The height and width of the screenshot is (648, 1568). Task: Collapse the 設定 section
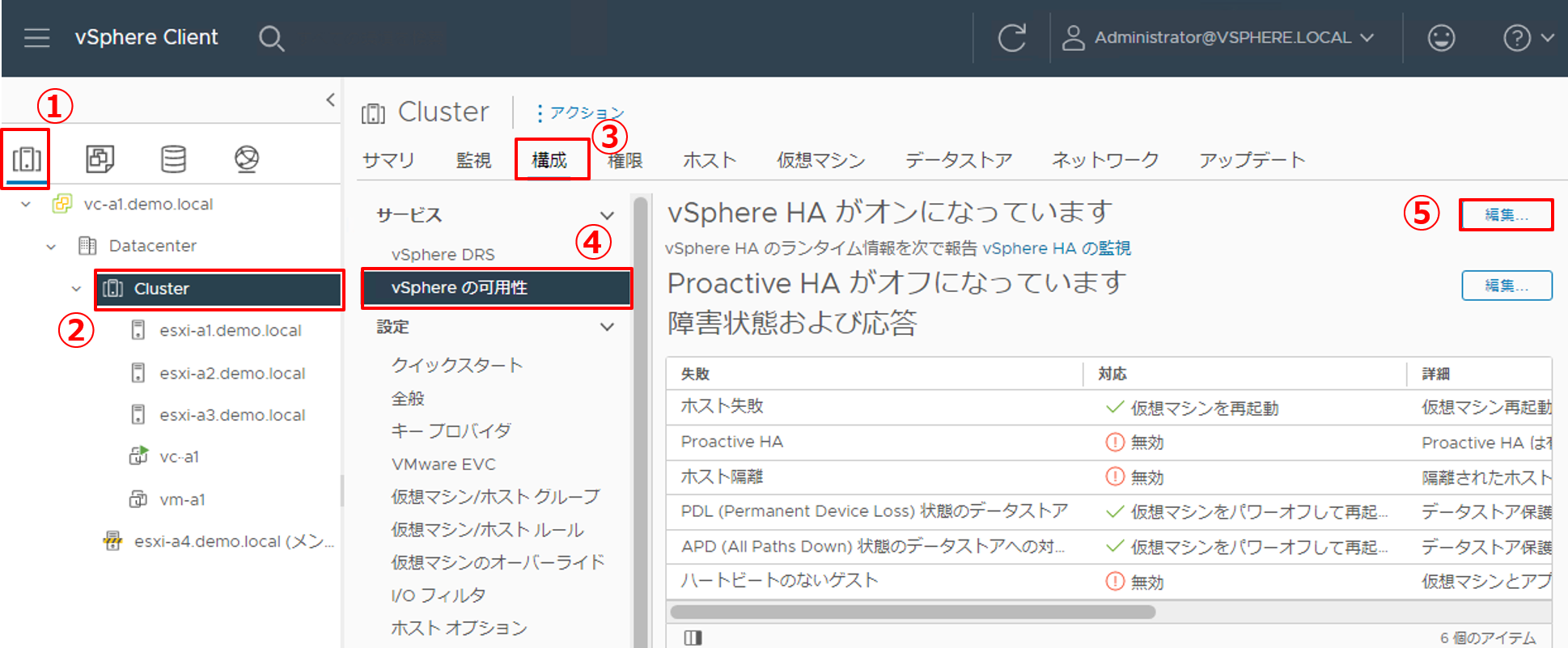(x=607, y=327)
